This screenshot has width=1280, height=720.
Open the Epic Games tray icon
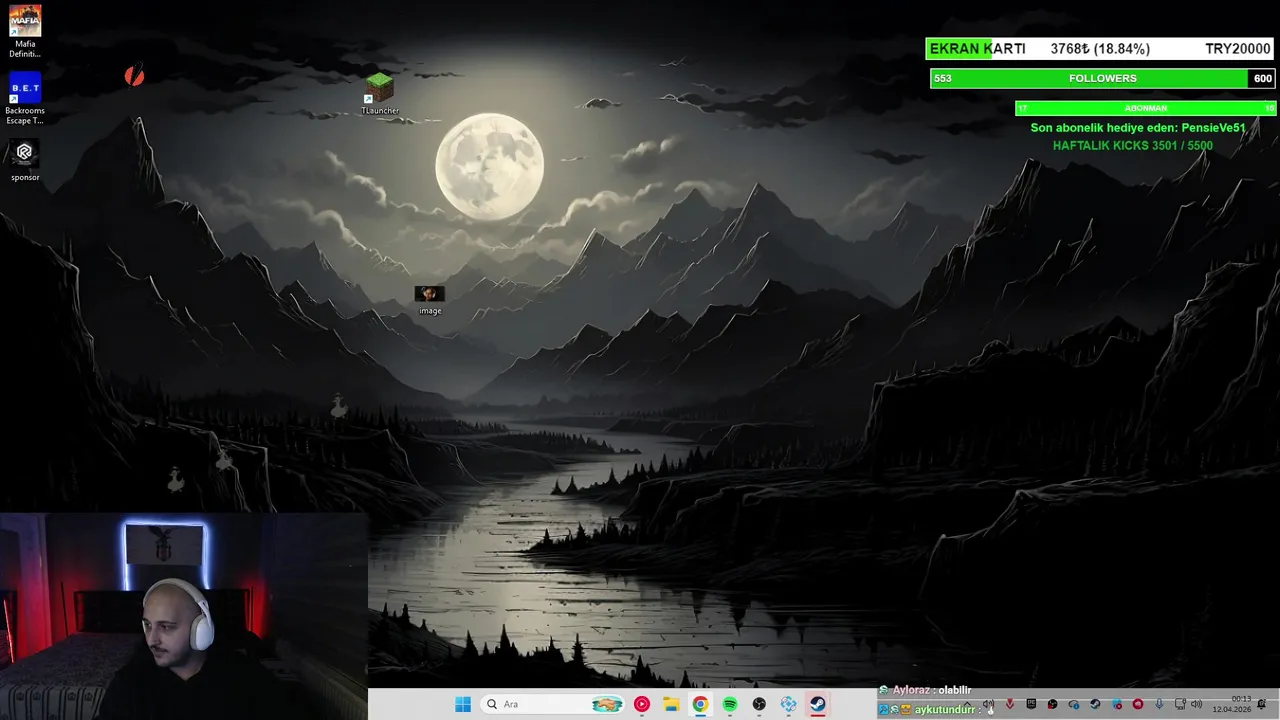tap(1031, 704)
